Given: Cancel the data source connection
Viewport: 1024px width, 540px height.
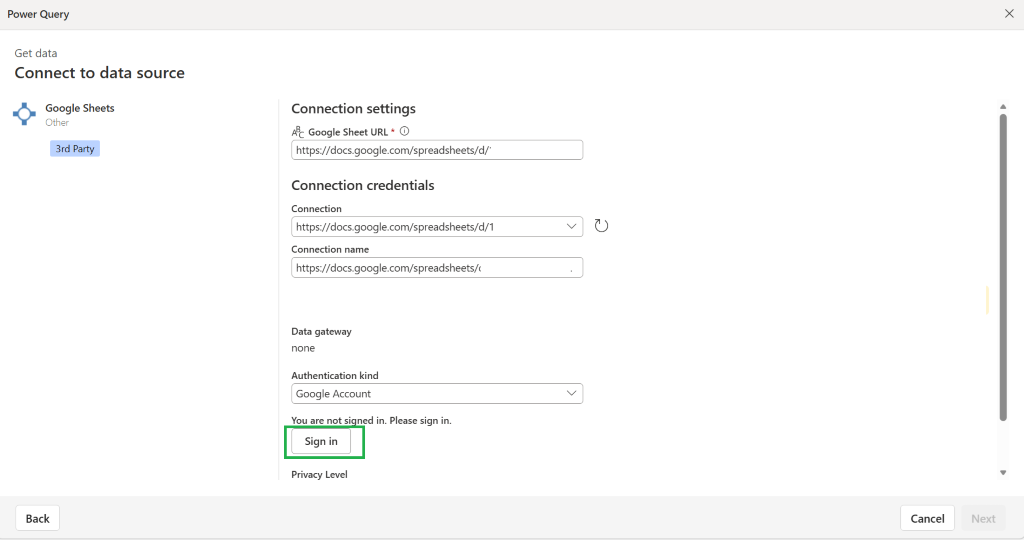Looking at the screenshot, I should 927,518.
